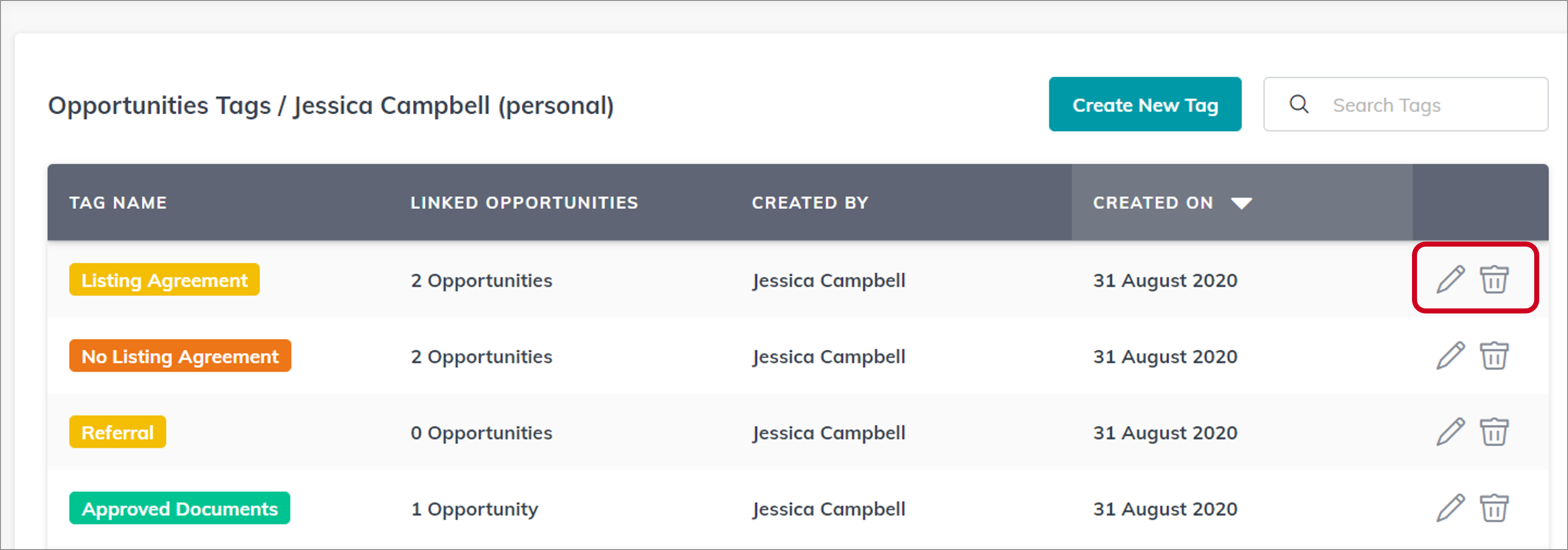Edit the Listing Agreement tag with pencil icon
This screenshot has height=550, width=1568.
(1450, 280)
